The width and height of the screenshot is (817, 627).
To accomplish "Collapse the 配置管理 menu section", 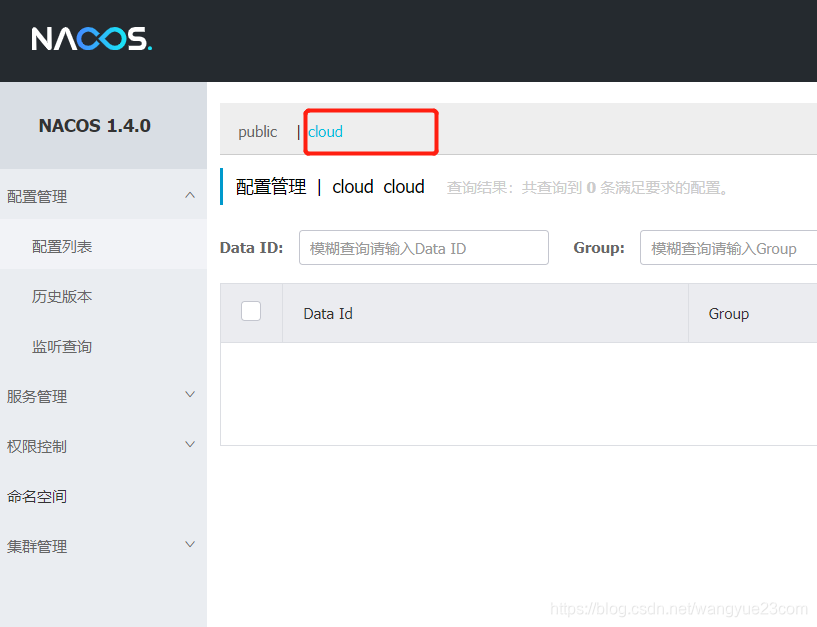I will (103, 196).
